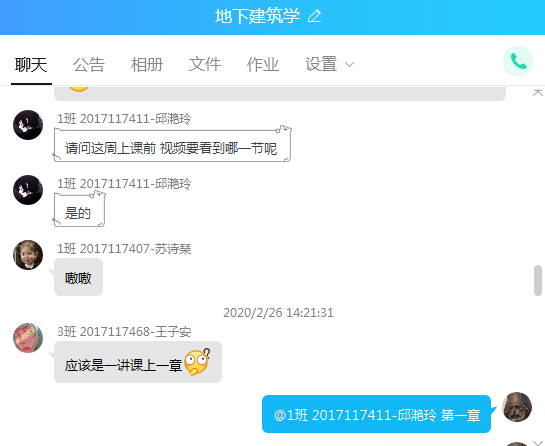Expand the 设置 dropdown arrow
This screenshot has height=446, width=545.
pyautogui.click(x=349, y=65)
